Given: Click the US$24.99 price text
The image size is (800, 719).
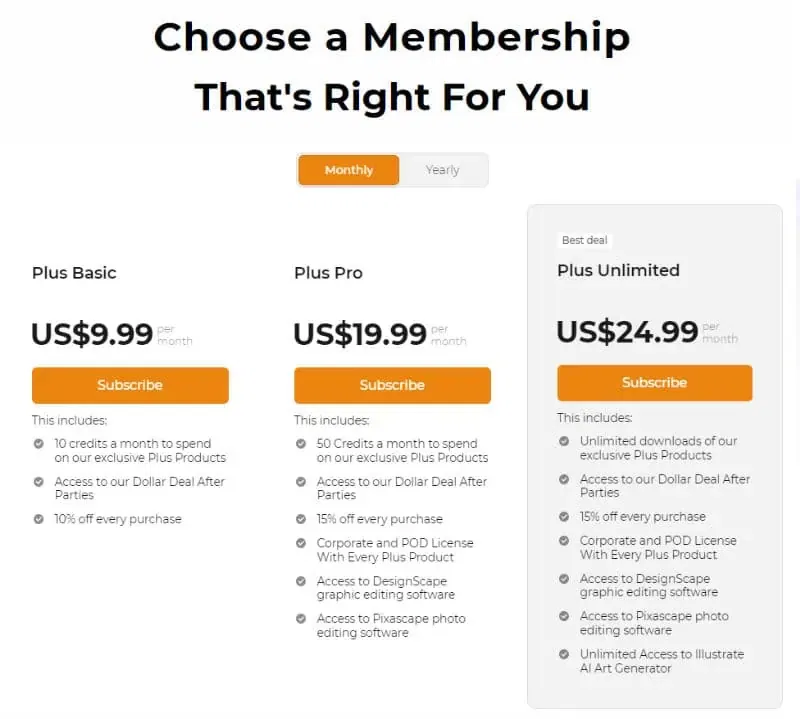Looking at the screenshot, I should click(x=627, y=330).
